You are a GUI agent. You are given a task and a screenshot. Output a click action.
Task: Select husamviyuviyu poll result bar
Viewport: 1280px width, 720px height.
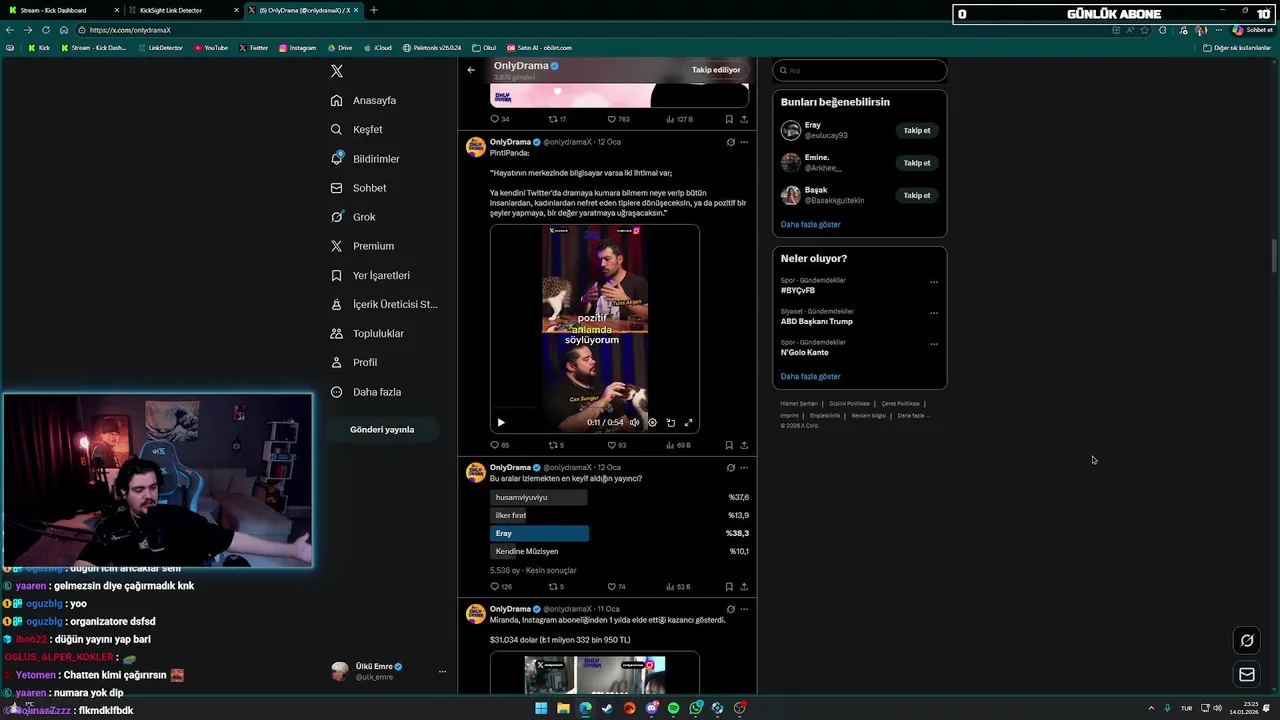pos(539,497)
